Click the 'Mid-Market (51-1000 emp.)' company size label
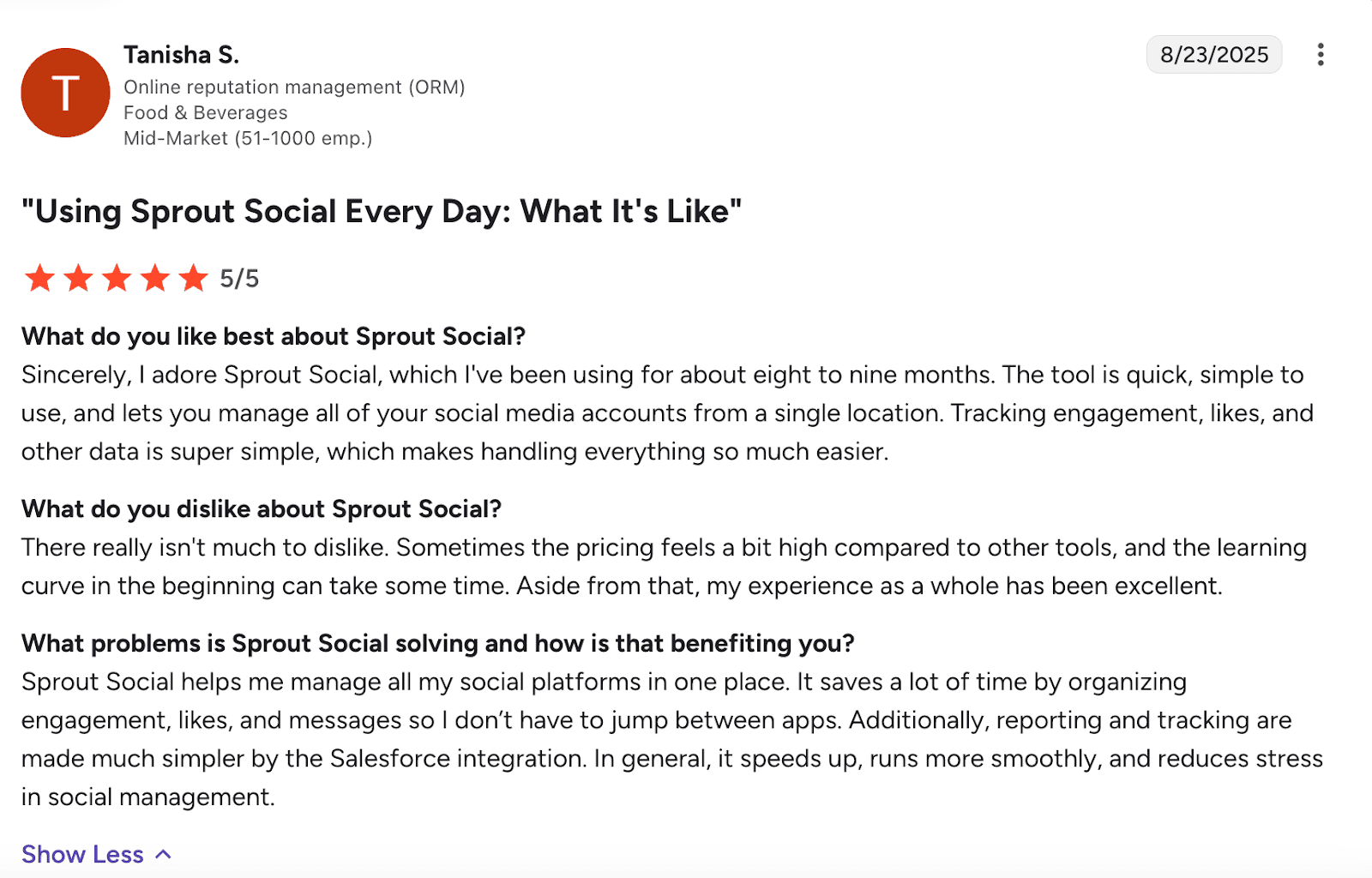The width and height of the screenshot is (1372, 878). (248, 139)
